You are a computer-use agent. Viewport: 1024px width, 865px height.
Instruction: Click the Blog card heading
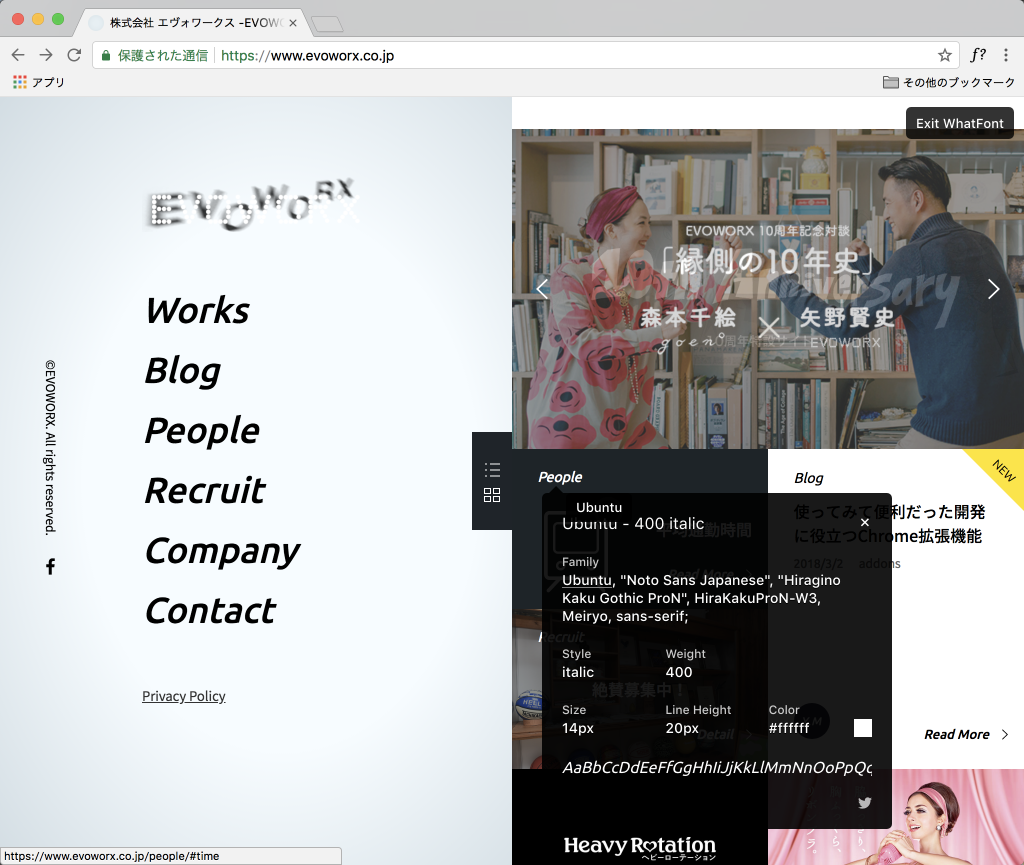(x=808, y=478)
